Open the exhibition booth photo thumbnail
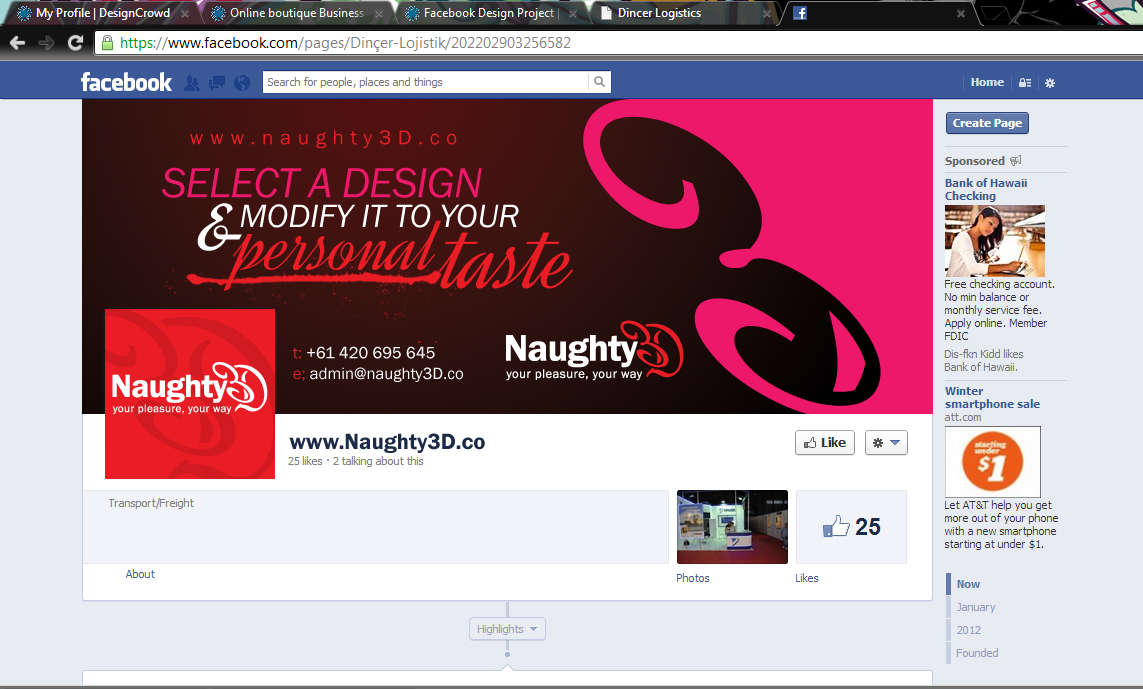This screenshot has height=689, width=1143. 733,527
